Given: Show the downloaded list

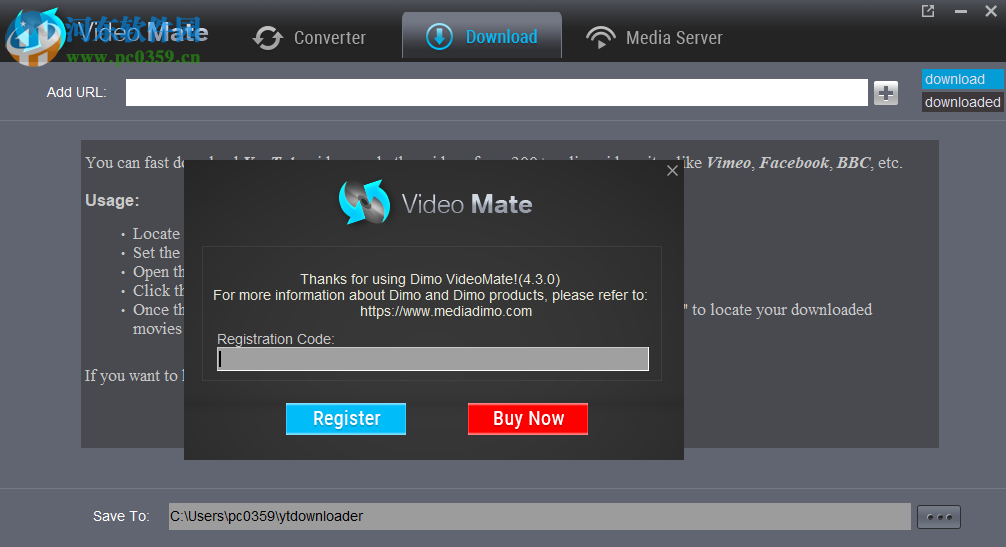Looking at the screenshot, I should [x=962, y=102].
